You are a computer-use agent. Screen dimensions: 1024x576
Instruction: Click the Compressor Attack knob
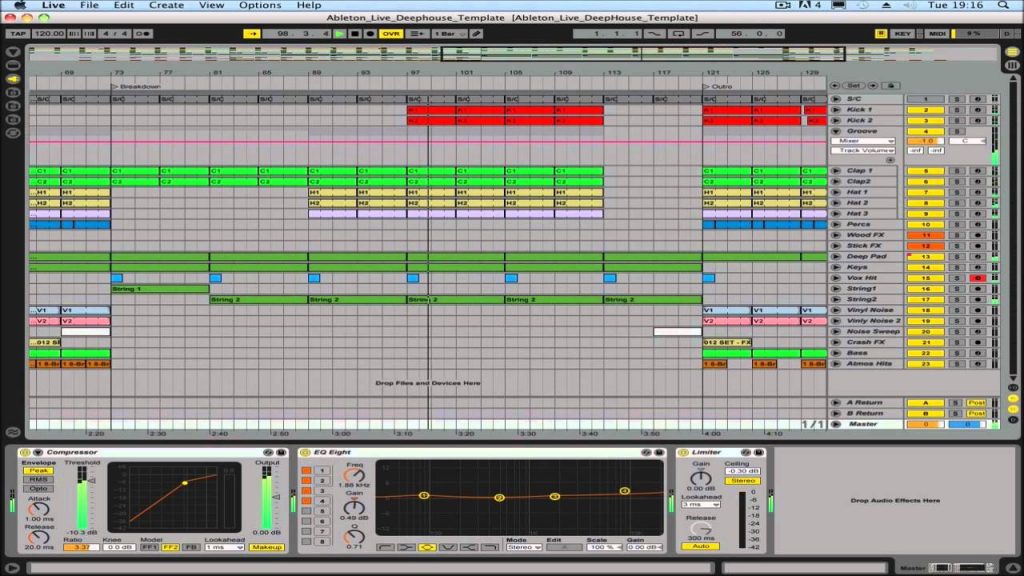[x=39, y=509]
